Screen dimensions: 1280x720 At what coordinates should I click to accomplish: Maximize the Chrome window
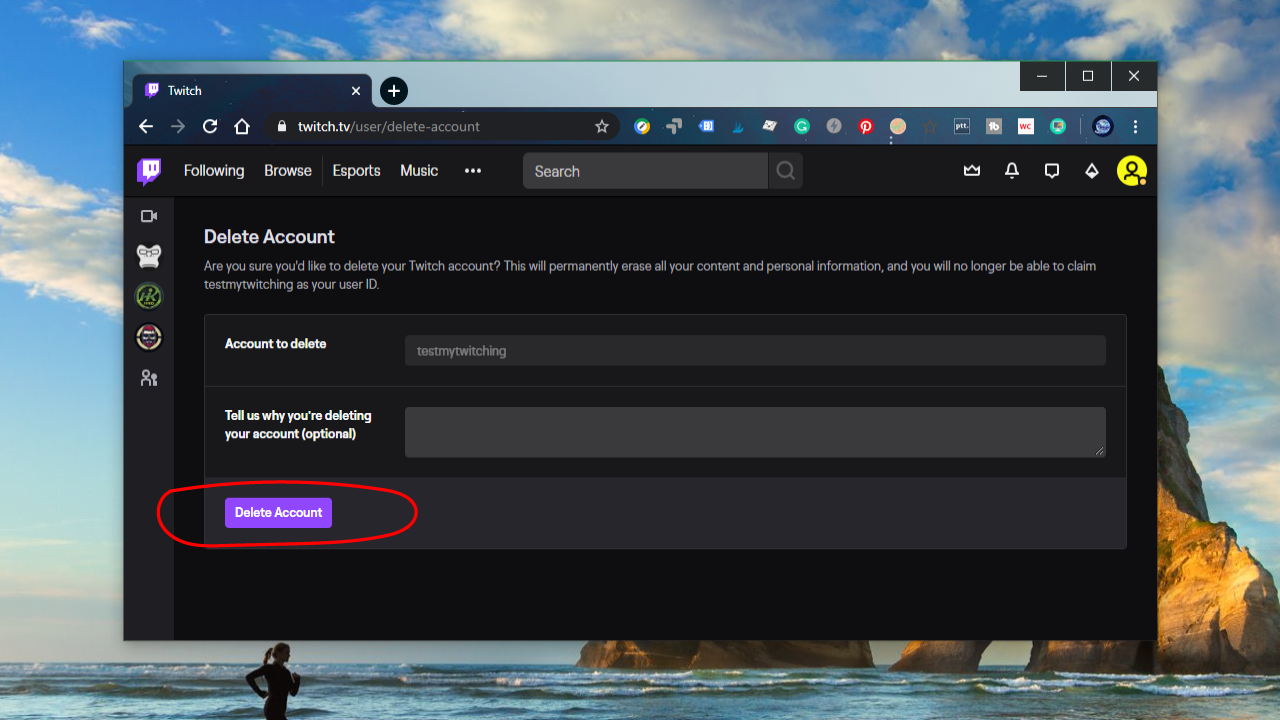point(1088,76)
